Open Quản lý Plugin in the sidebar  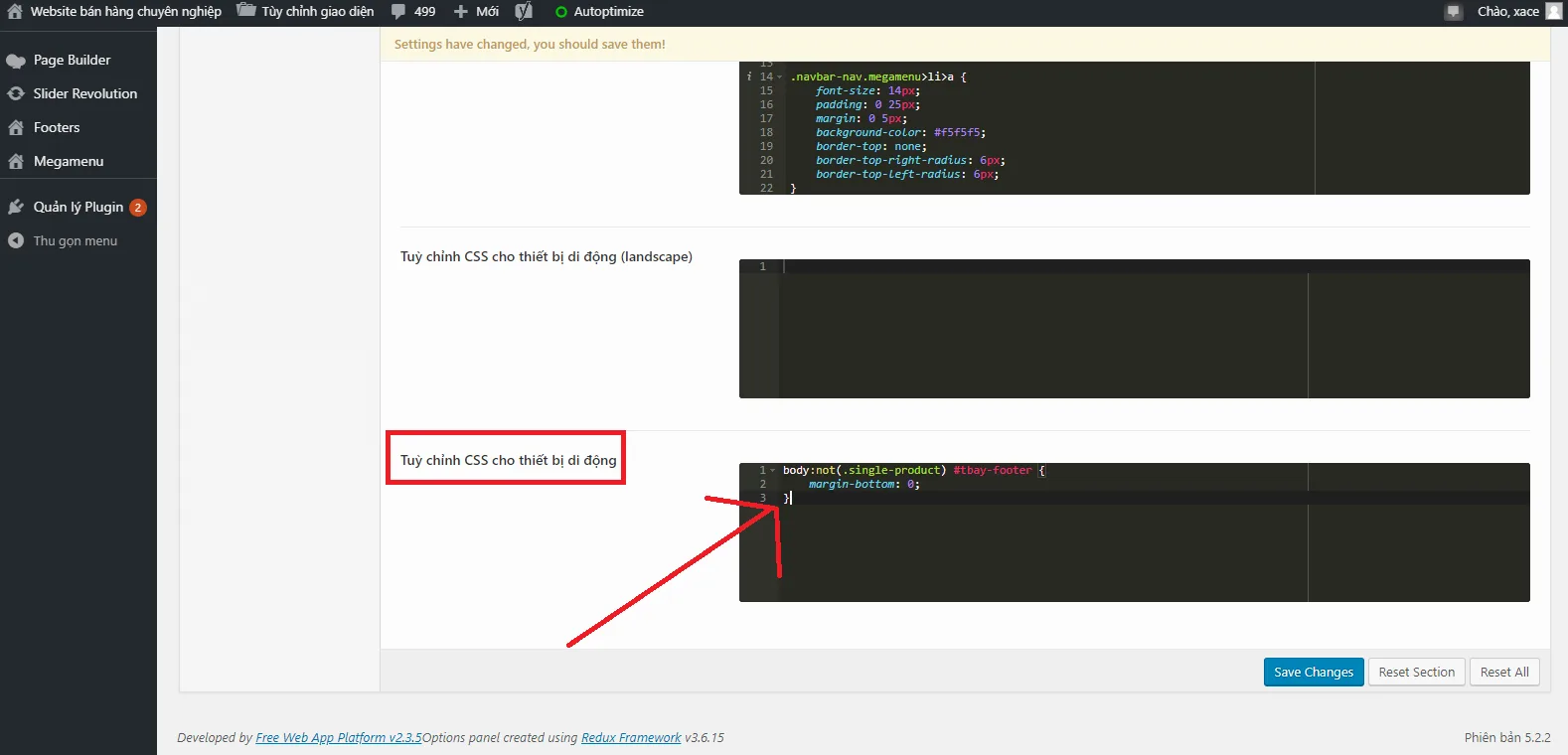point(78,207)
